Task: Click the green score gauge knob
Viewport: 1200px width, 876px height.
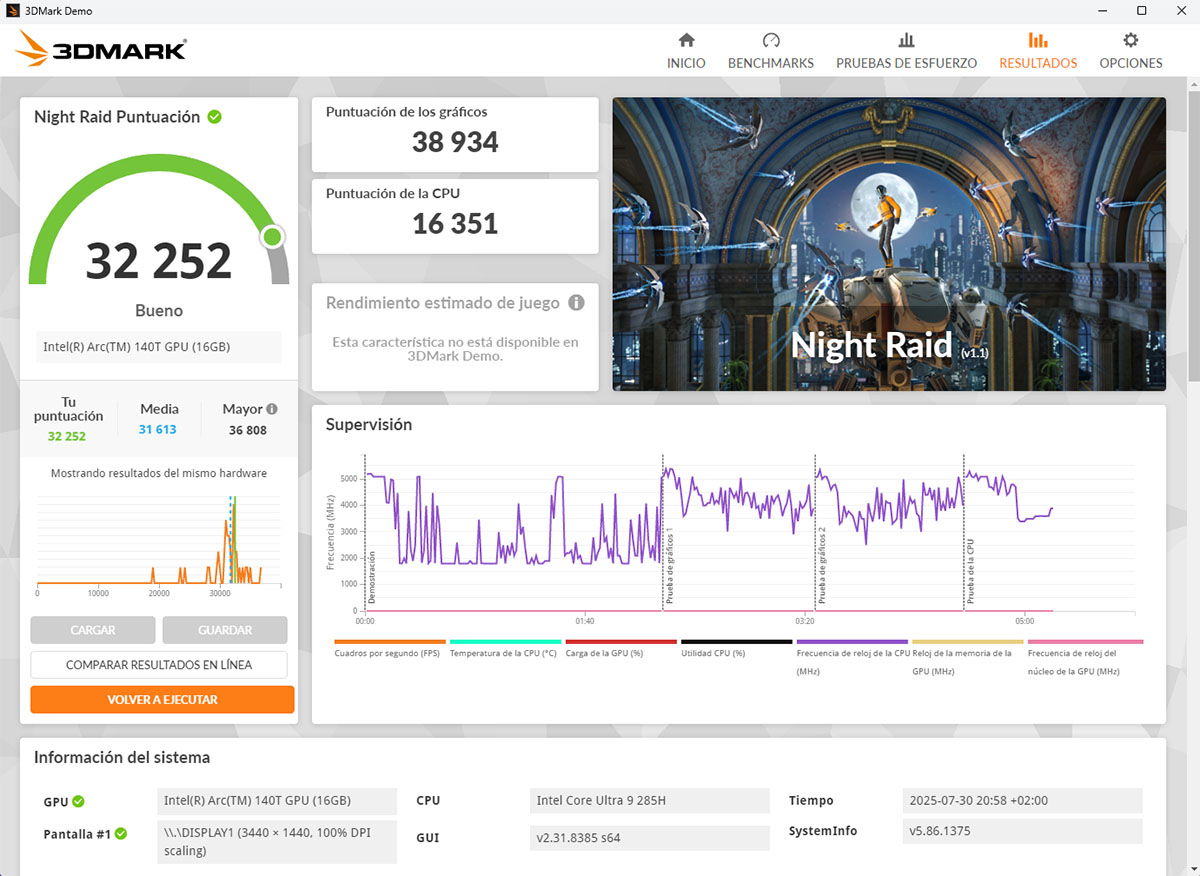Action: tap(272, 237)
